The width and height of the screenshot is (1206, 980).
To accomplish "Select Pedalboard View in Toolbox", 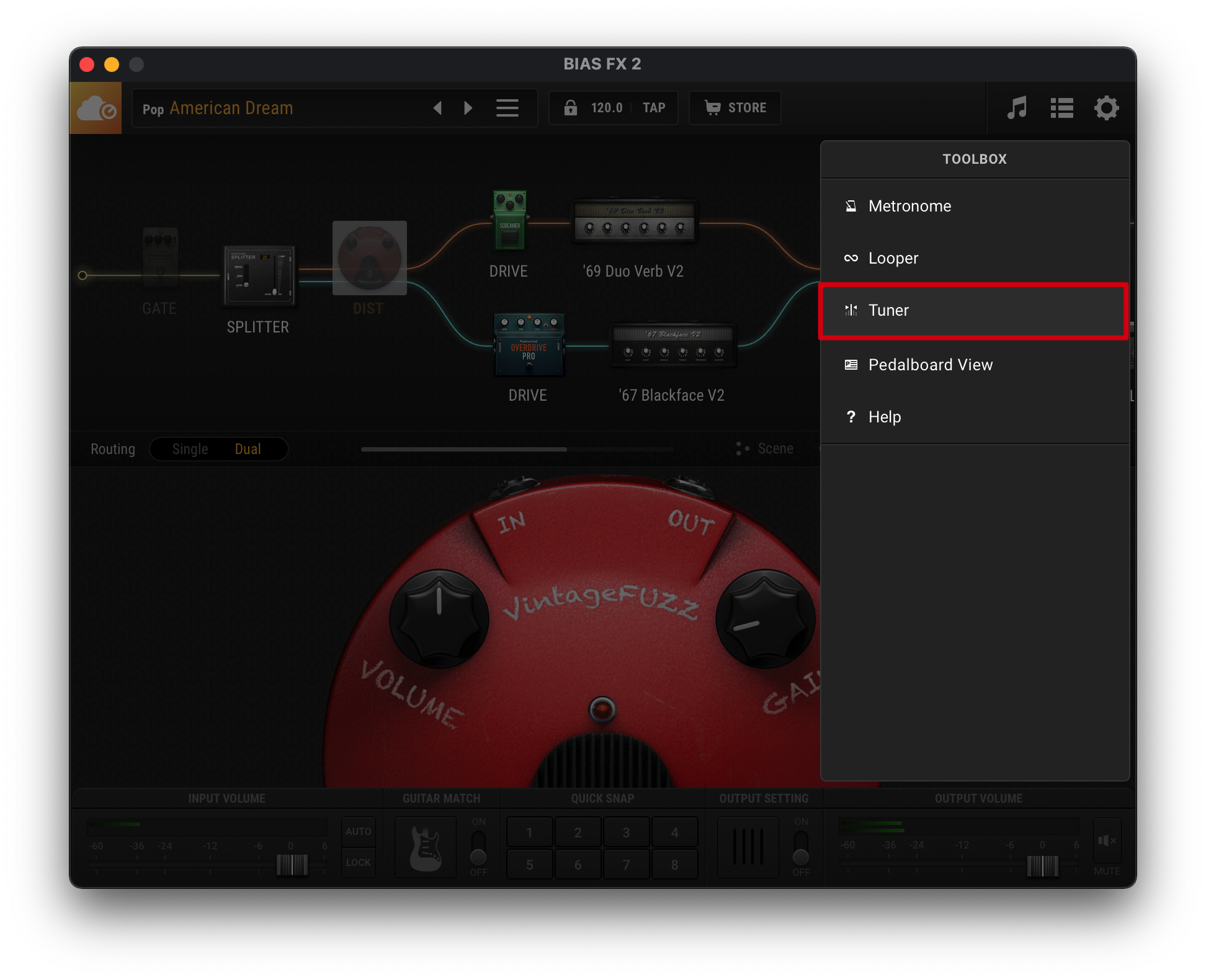I will point(975,365).
